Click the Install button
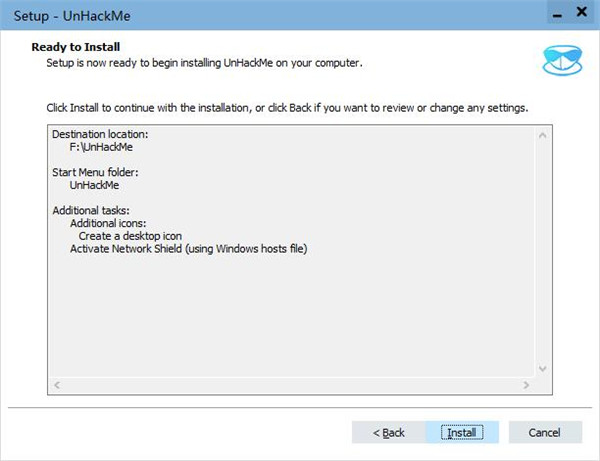 point(462,432)
